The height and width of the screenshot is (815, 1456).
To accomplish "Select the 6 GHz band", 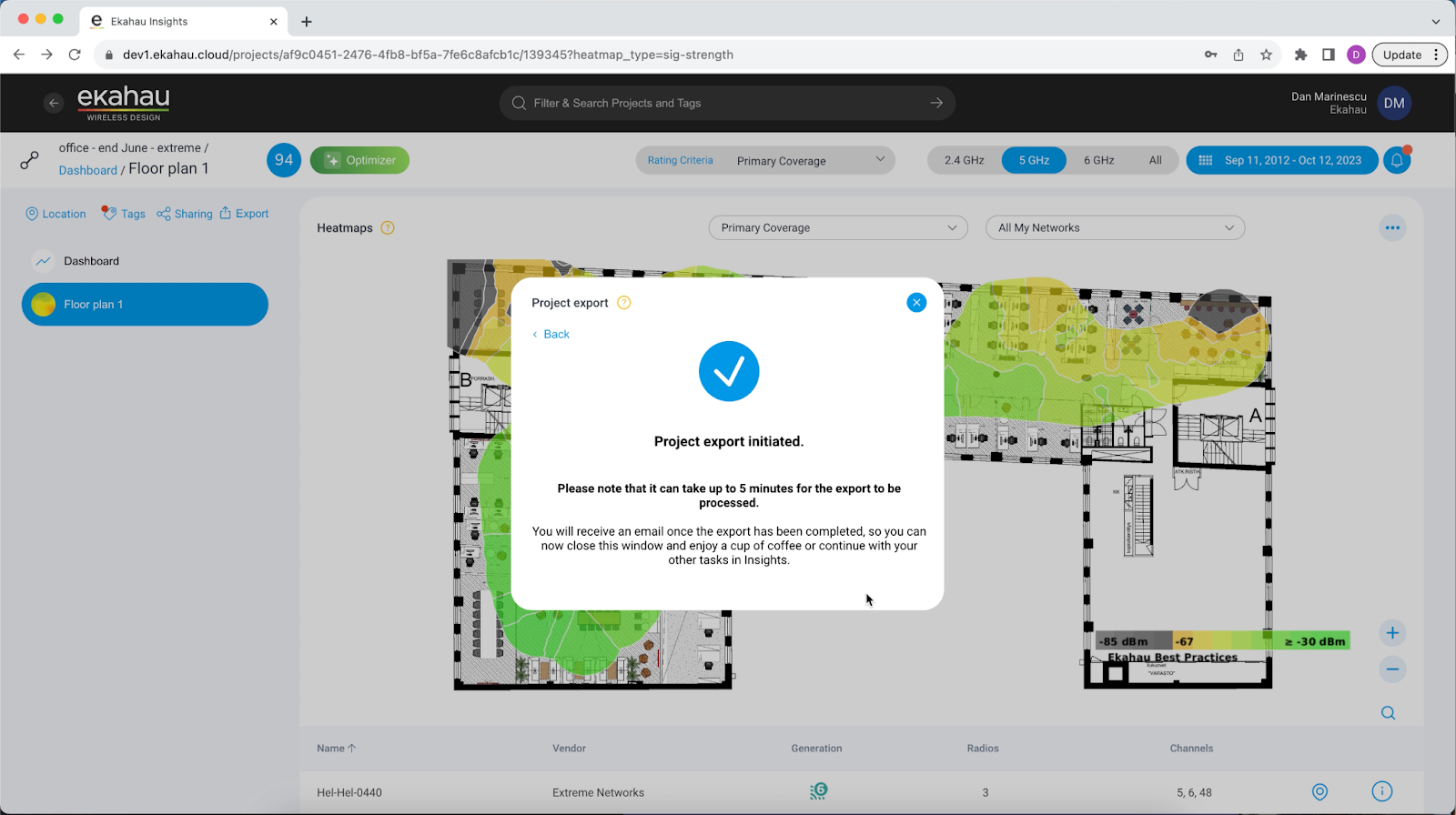I will tap(1098, 160).
